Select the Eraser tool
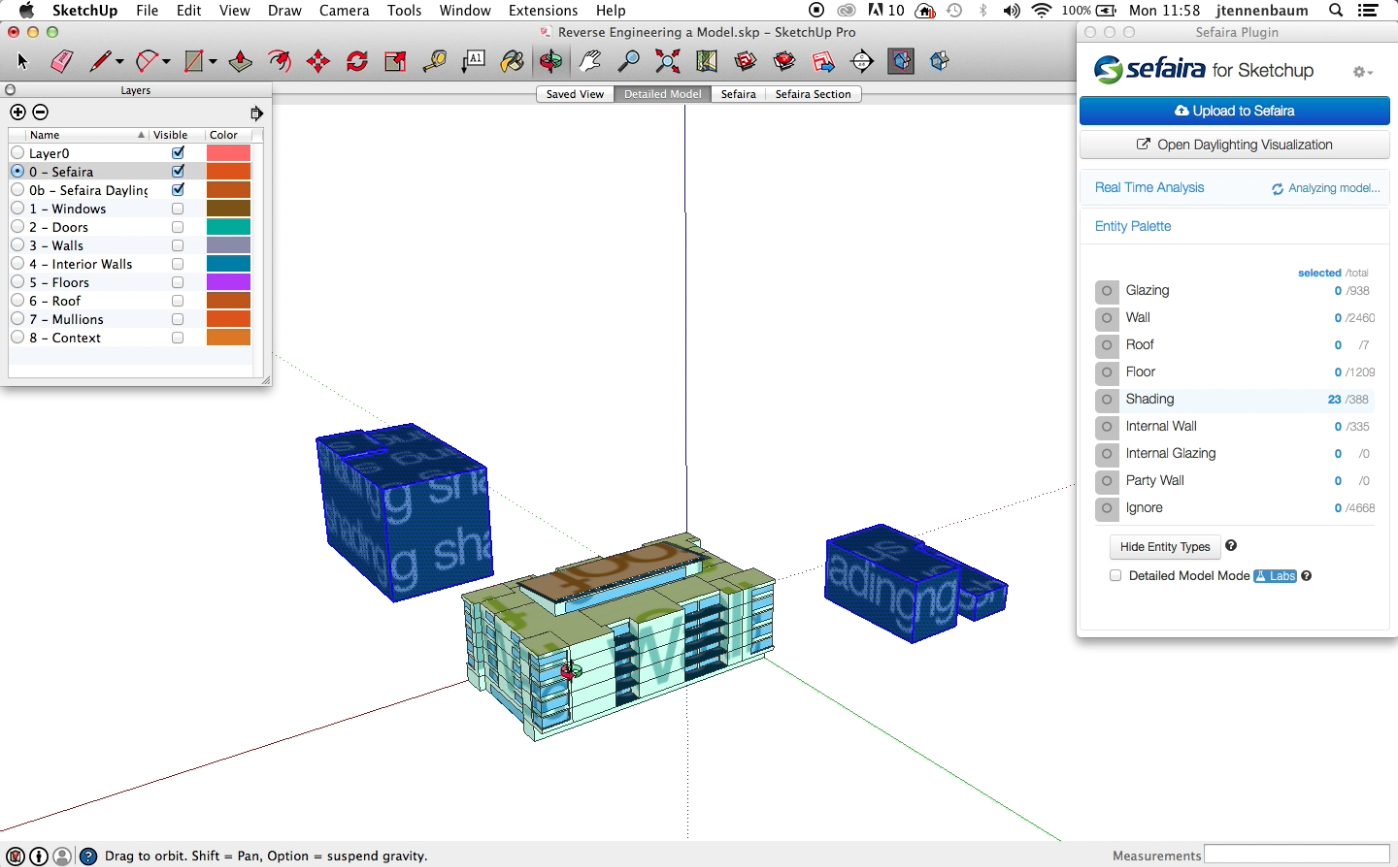 click(x=62, y=62)
